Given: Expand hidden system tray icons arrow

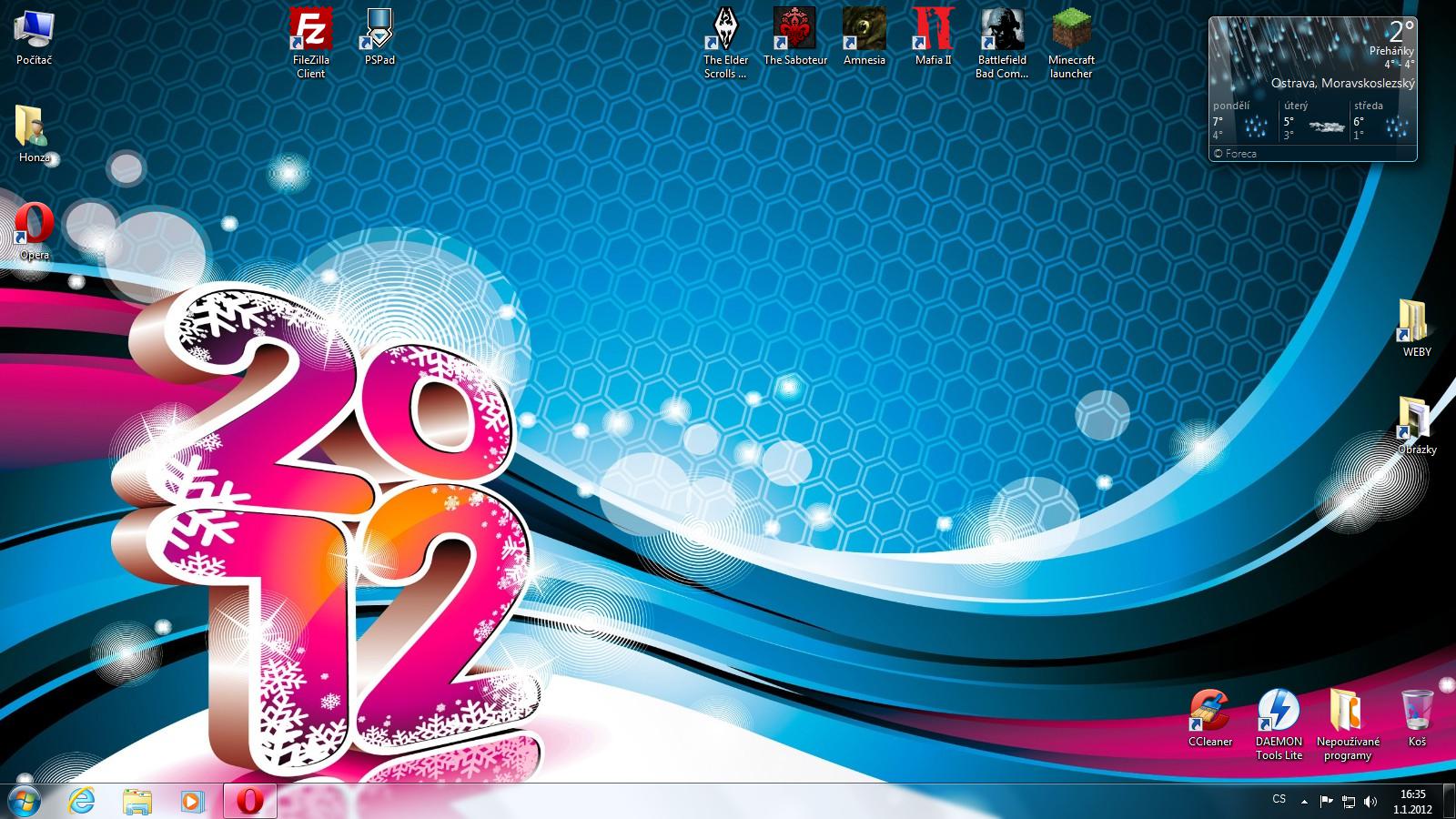Looking at the screenshot, I should [x=1304, y=802].
